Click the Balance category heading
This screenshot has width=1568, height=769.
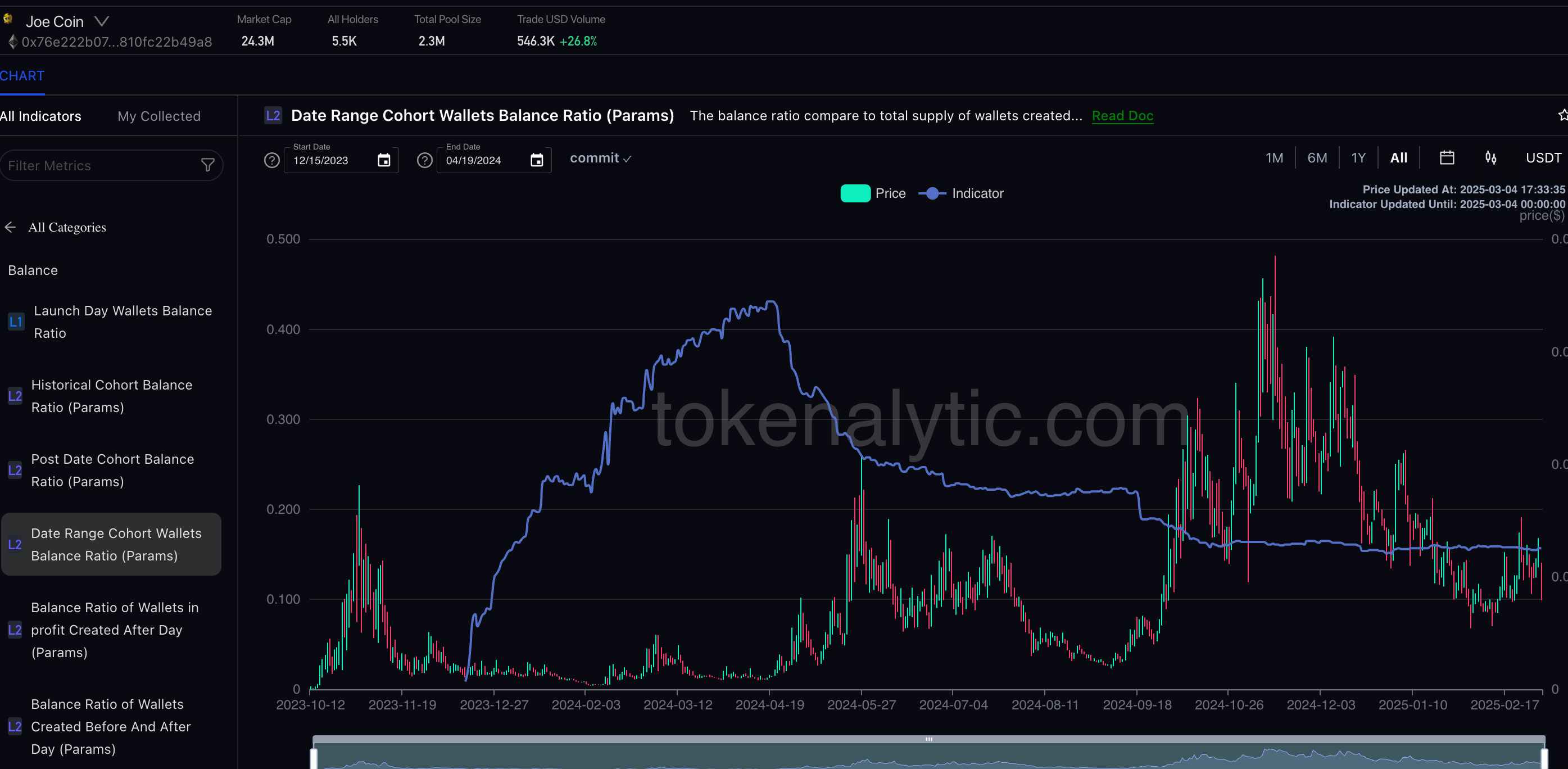coord(33,270)
